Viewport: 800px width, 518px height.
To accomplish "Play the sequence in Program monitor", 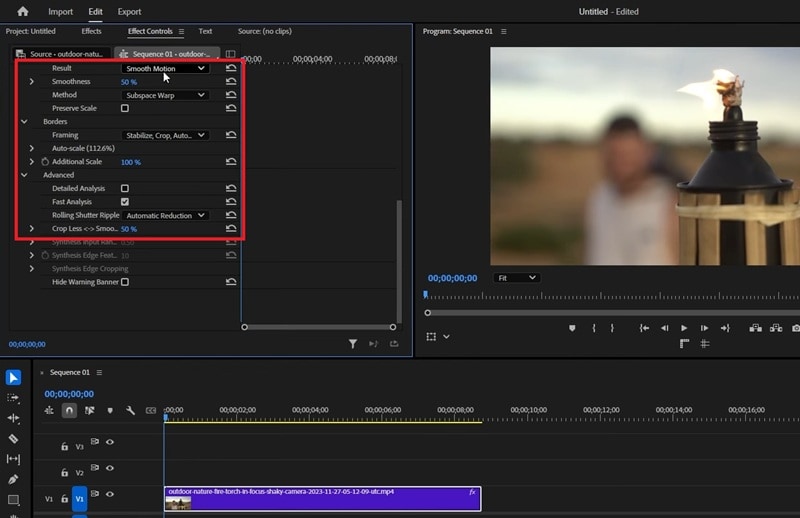I will click(684, 328).
